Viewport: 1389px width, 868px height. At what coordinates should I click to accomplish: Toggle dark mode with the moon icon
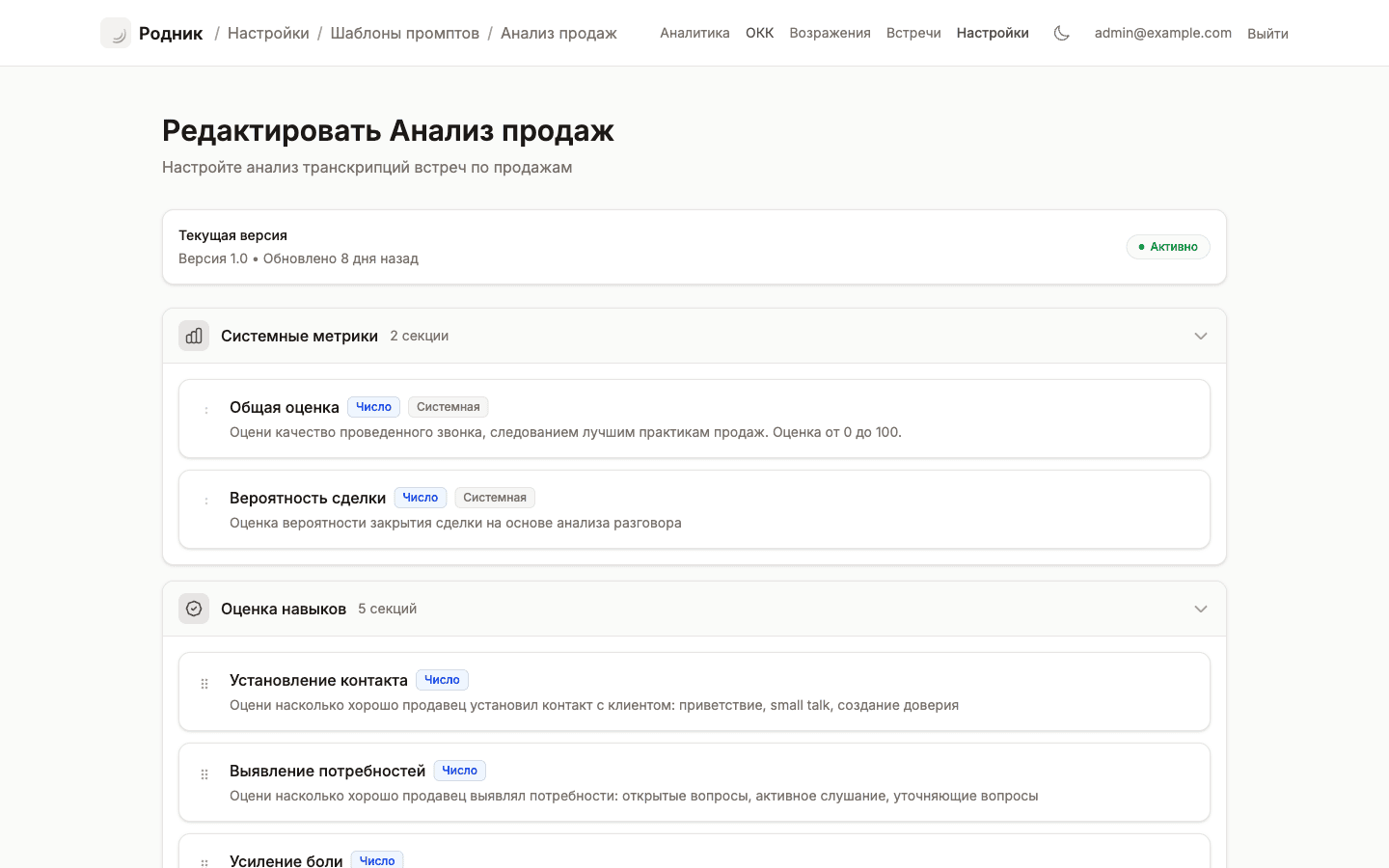(x=1062, y=32)
